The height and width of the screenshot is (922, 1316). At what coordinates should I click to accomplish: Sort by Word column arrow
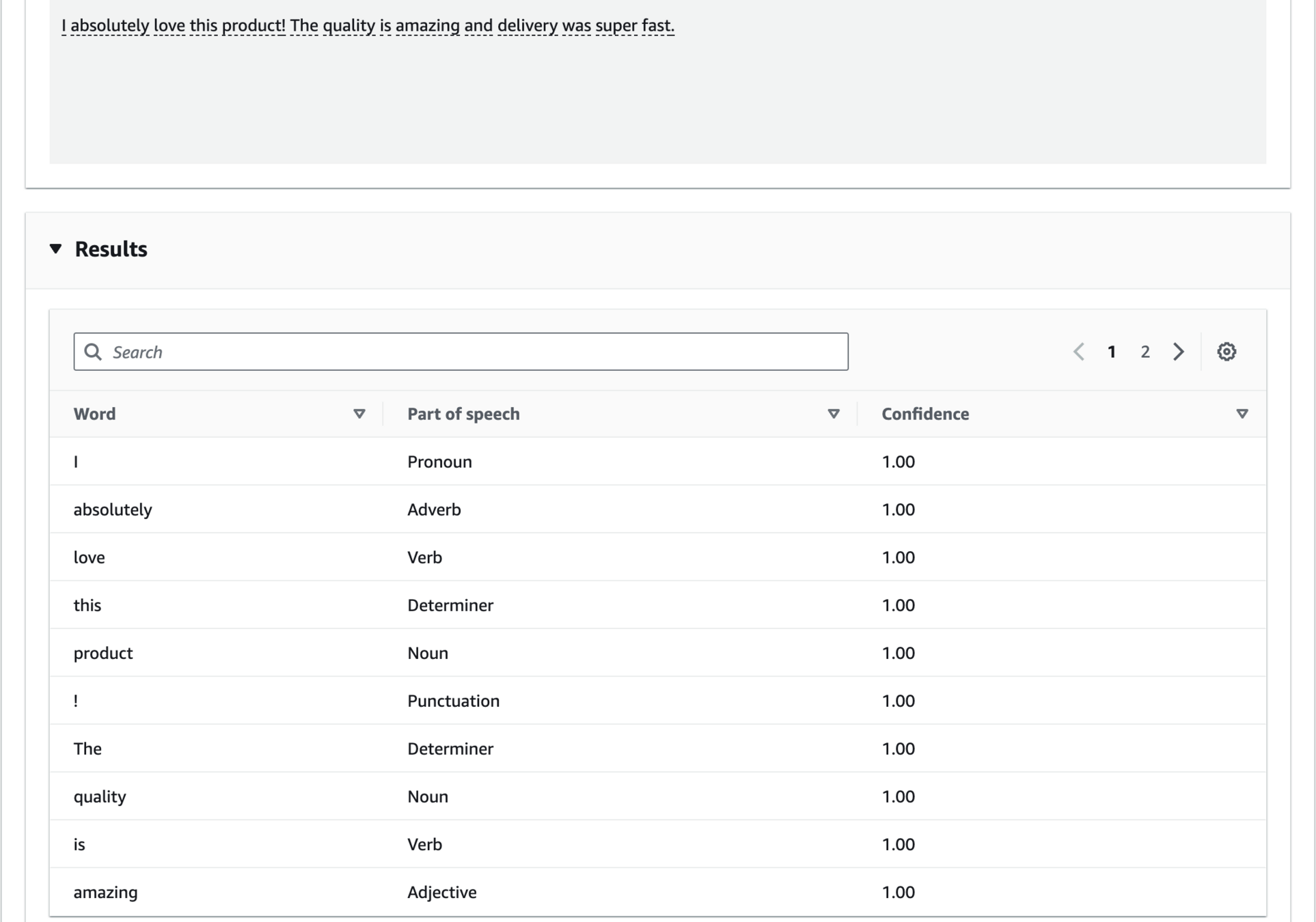[x=359, y=414]
